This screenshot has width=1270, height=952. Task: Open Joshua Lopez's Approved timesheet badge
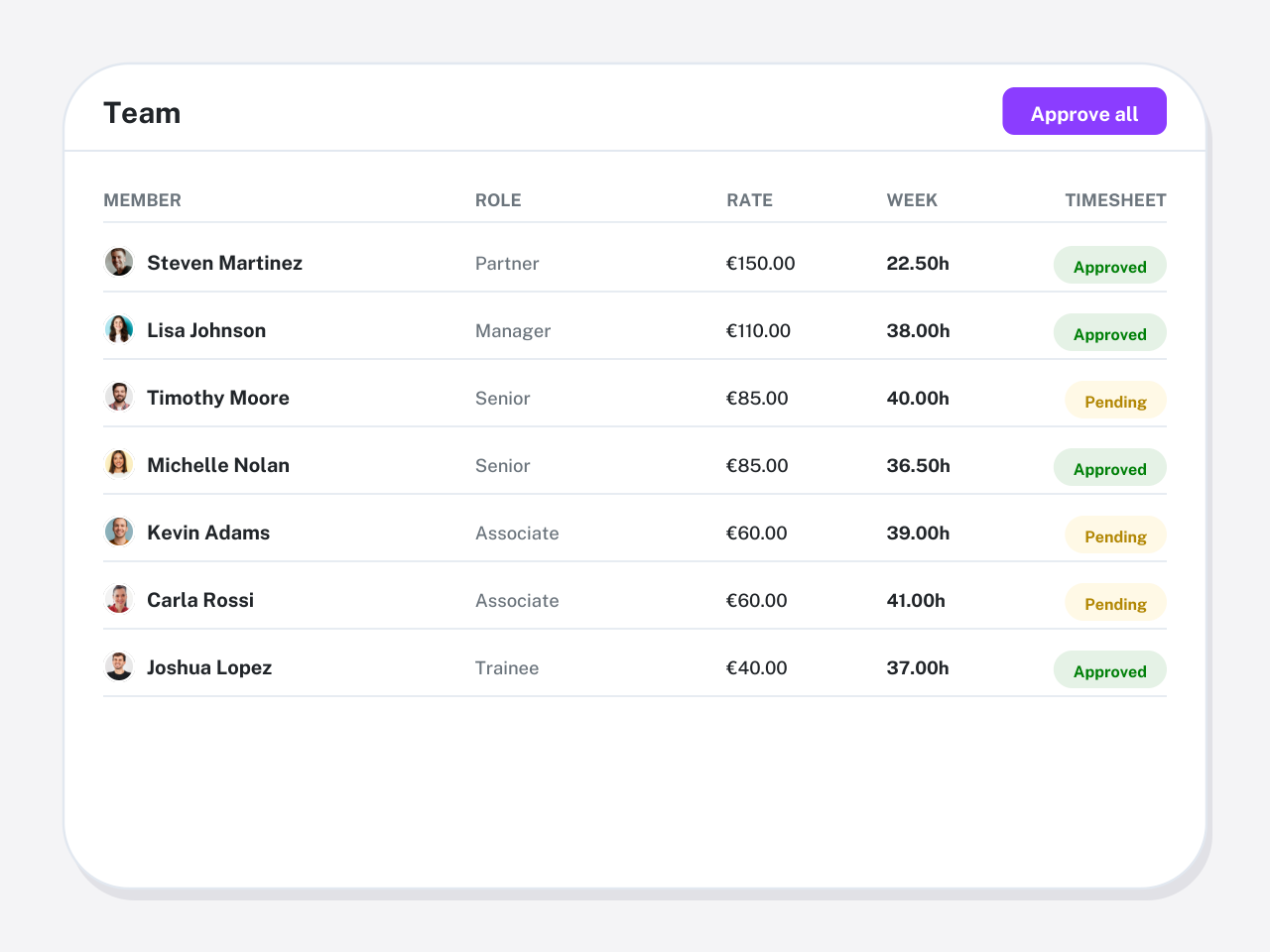pyautogui.click(x=1110, y=669)
